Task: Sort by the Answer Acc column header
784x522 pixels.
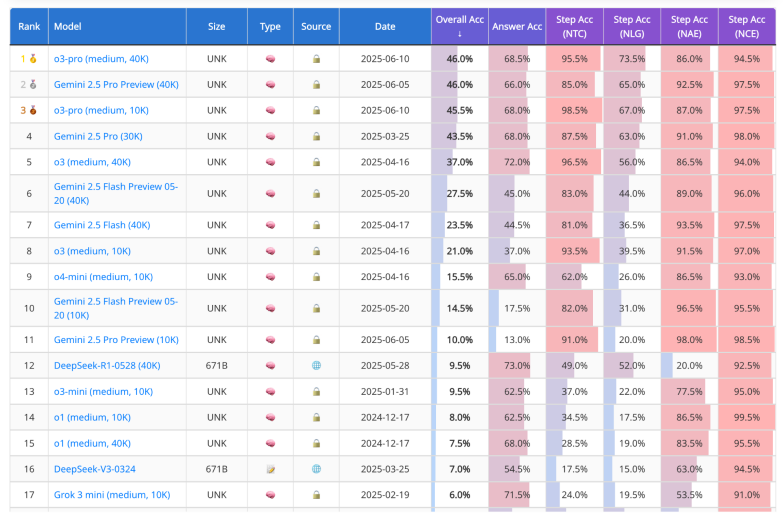Action: point(517,26)
